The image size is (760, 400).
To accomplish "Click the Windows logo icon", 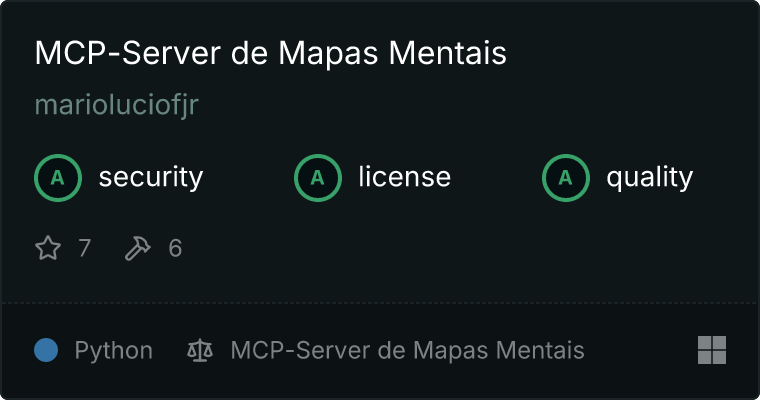I will click(712, 350).
